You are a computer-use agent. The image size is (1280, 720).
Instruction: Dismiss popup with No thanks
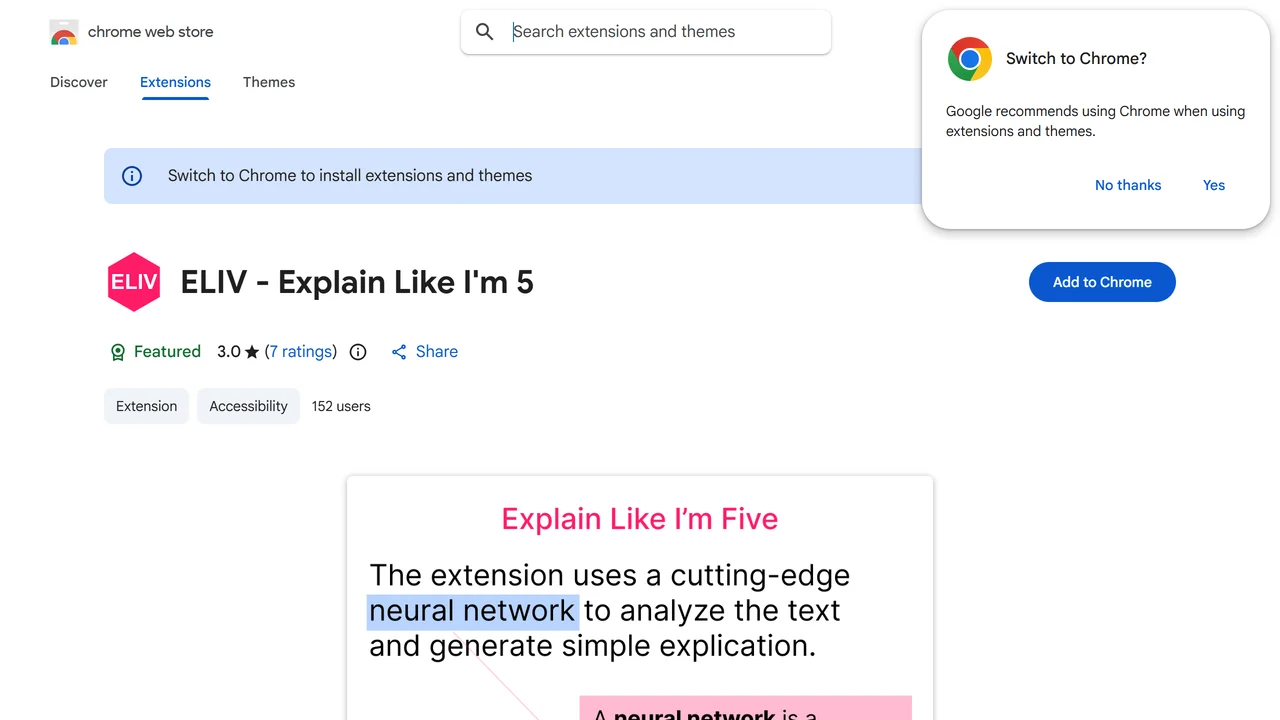pos(1128,185)
